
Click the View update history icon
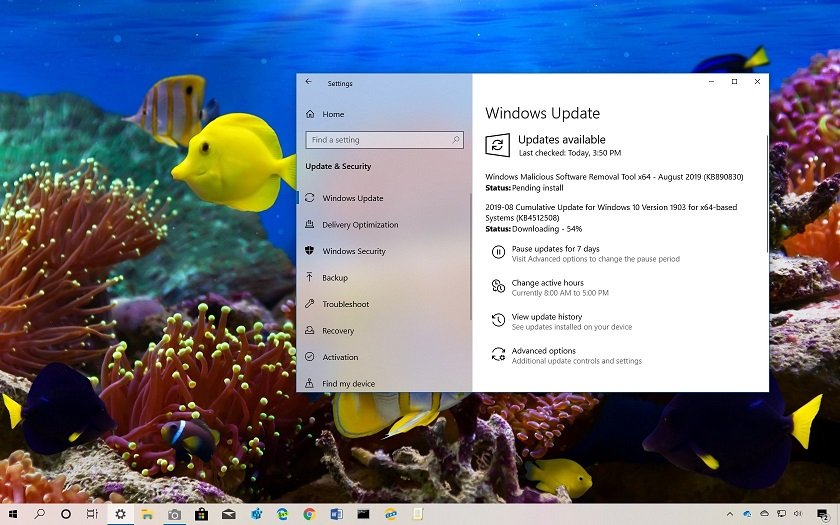tap(498, 321)
